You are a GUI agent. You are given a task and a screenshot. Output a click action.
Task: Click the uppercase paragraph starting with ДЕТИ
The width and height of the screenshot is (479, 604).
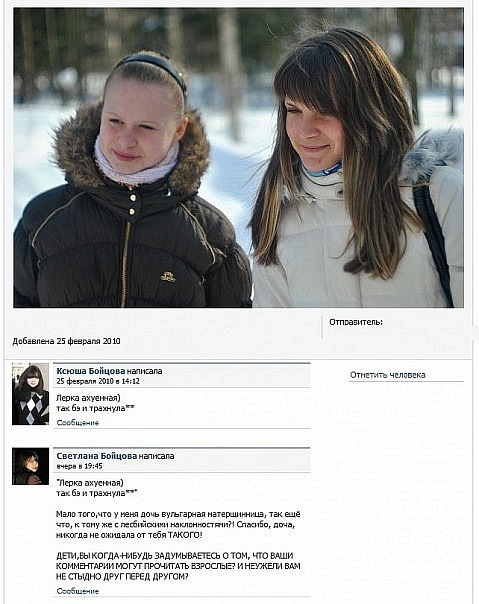coord(178,566)
